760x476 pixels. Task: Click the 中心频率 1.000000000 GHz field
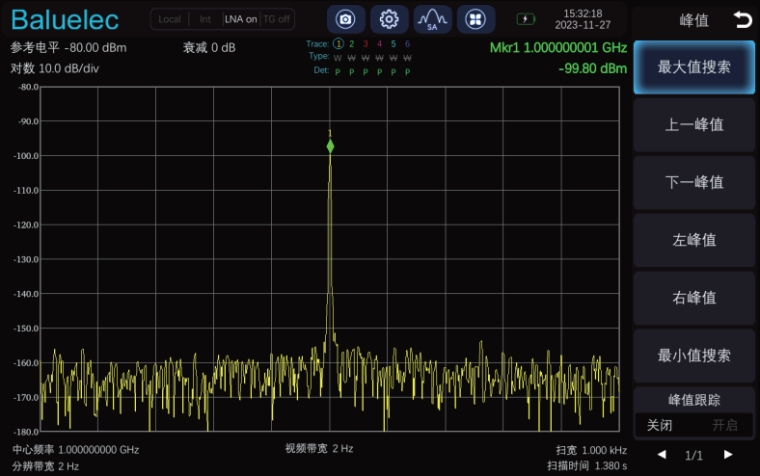tap(76, 450)
